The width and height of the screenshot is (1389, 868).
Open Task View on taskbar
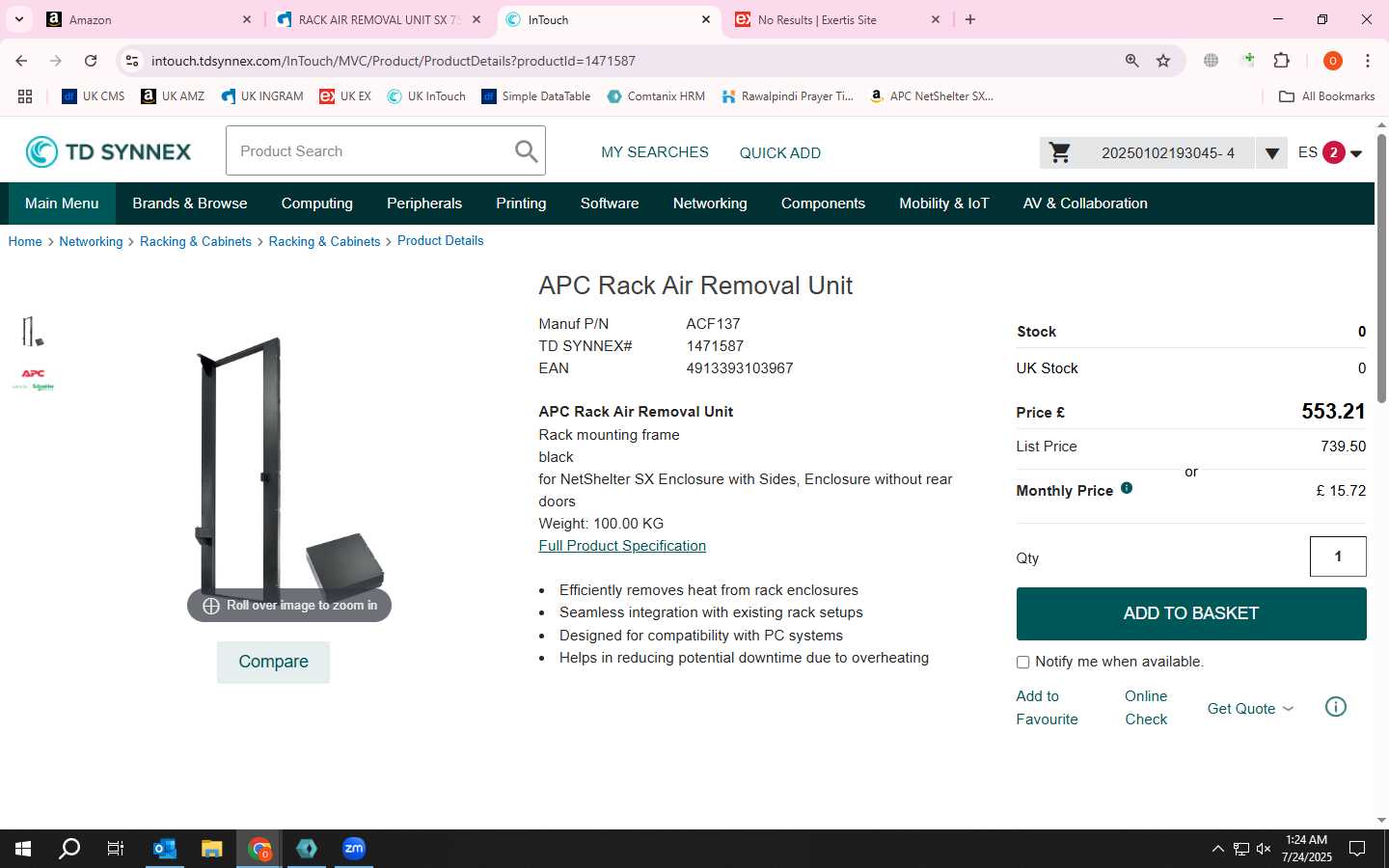point(116,849)
